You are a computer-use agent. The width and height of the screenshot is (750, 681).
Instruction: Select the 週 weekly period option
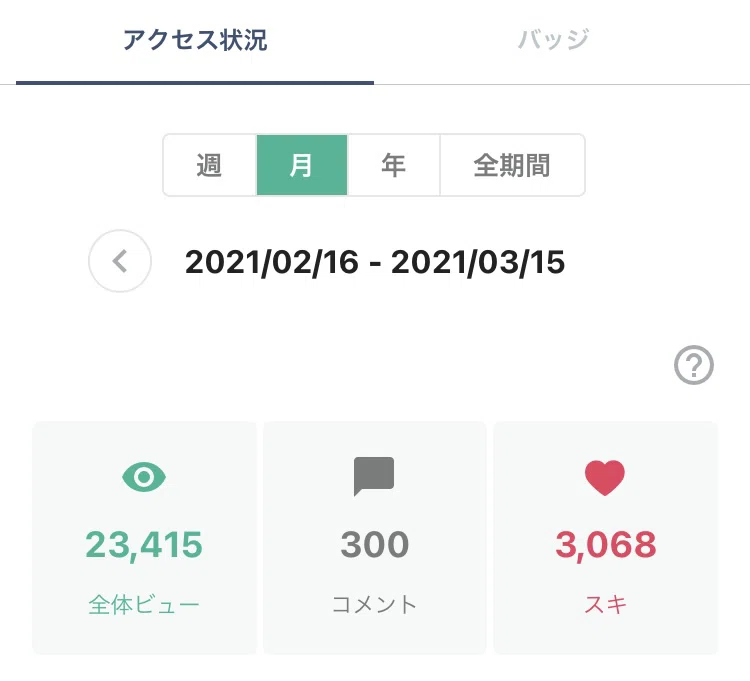210,165
